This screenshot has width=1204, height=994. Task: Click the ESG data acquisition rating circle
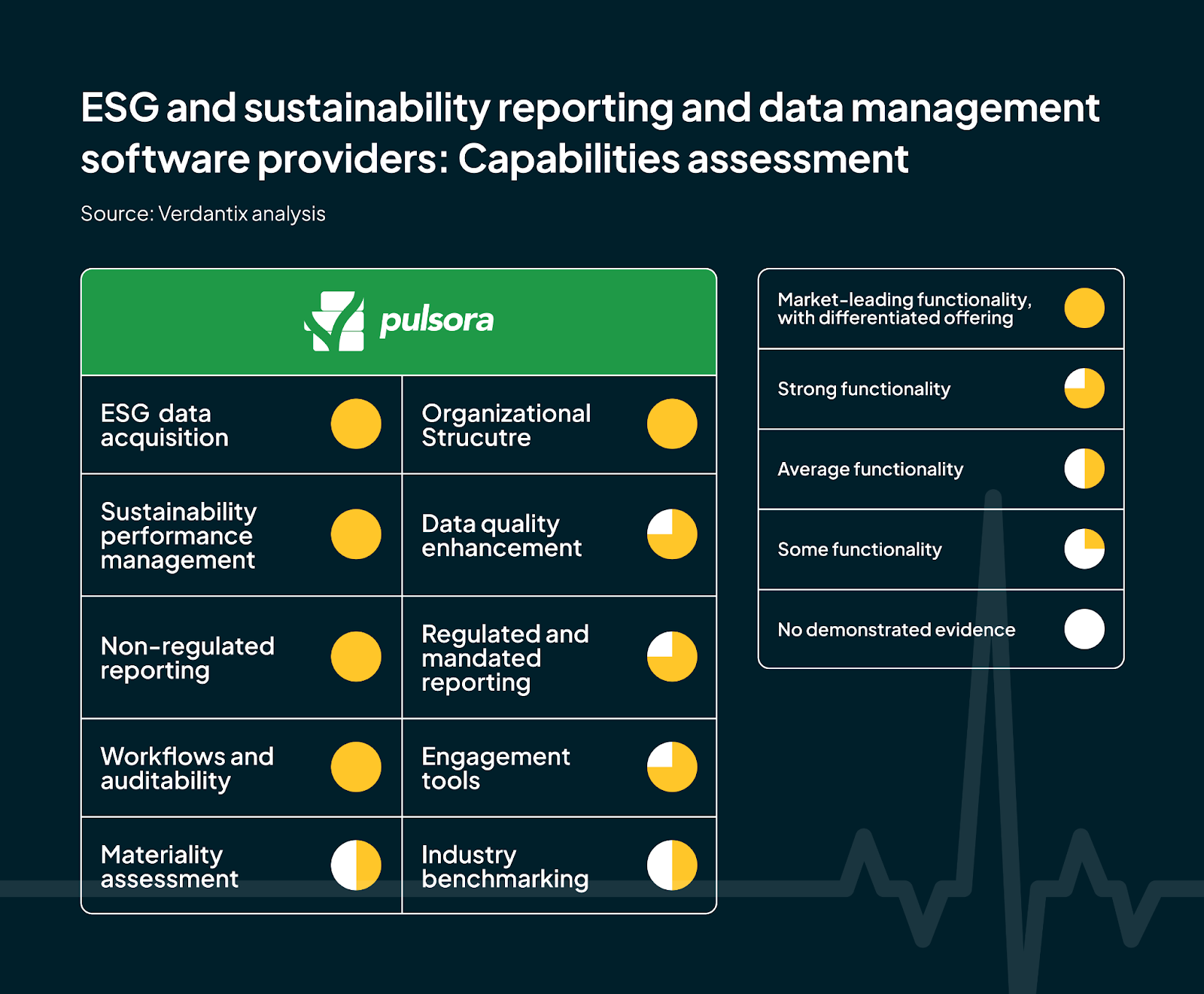coord(356,424)
